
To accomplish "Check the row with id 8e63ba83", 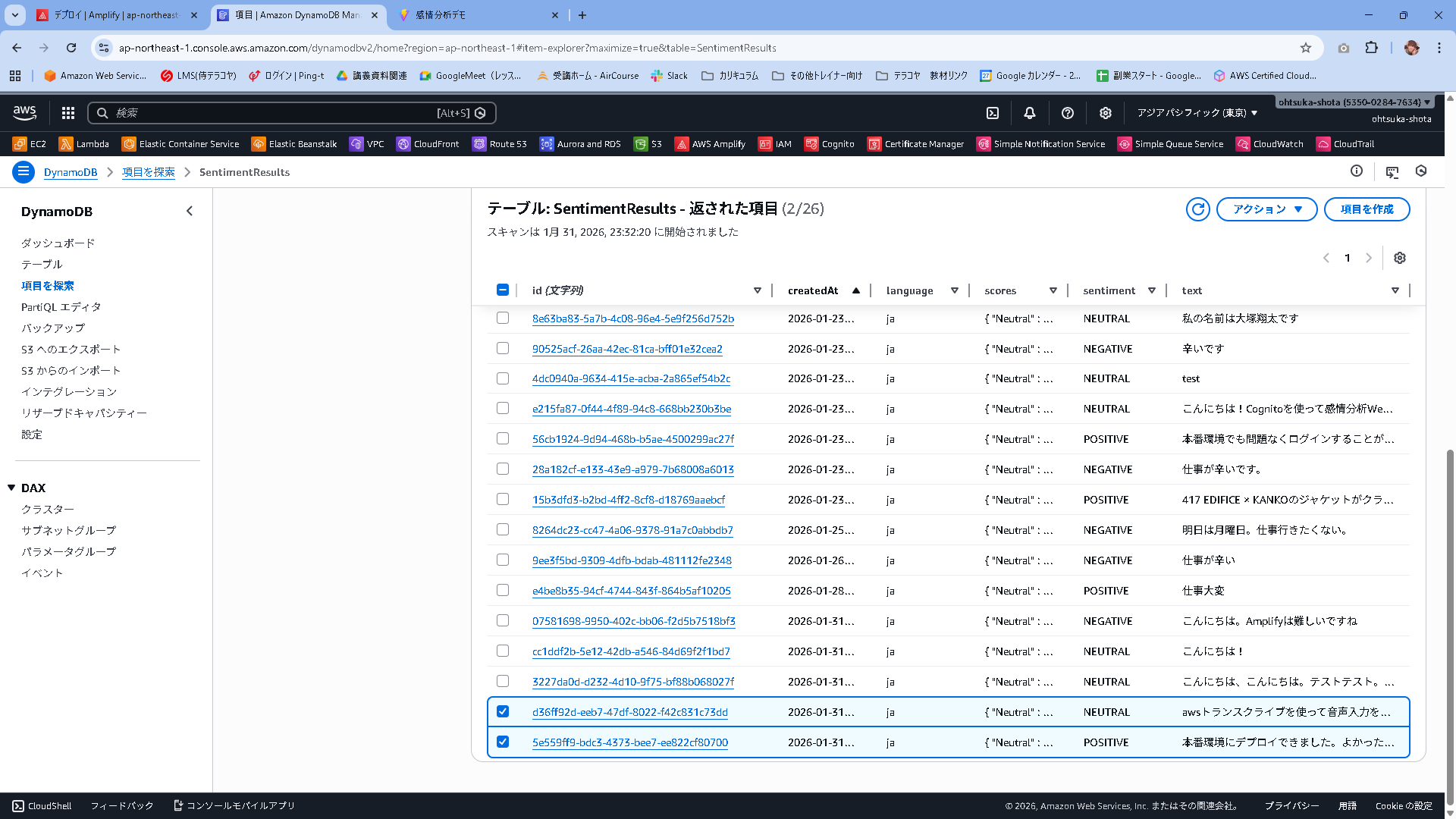I will click(503, 318).
